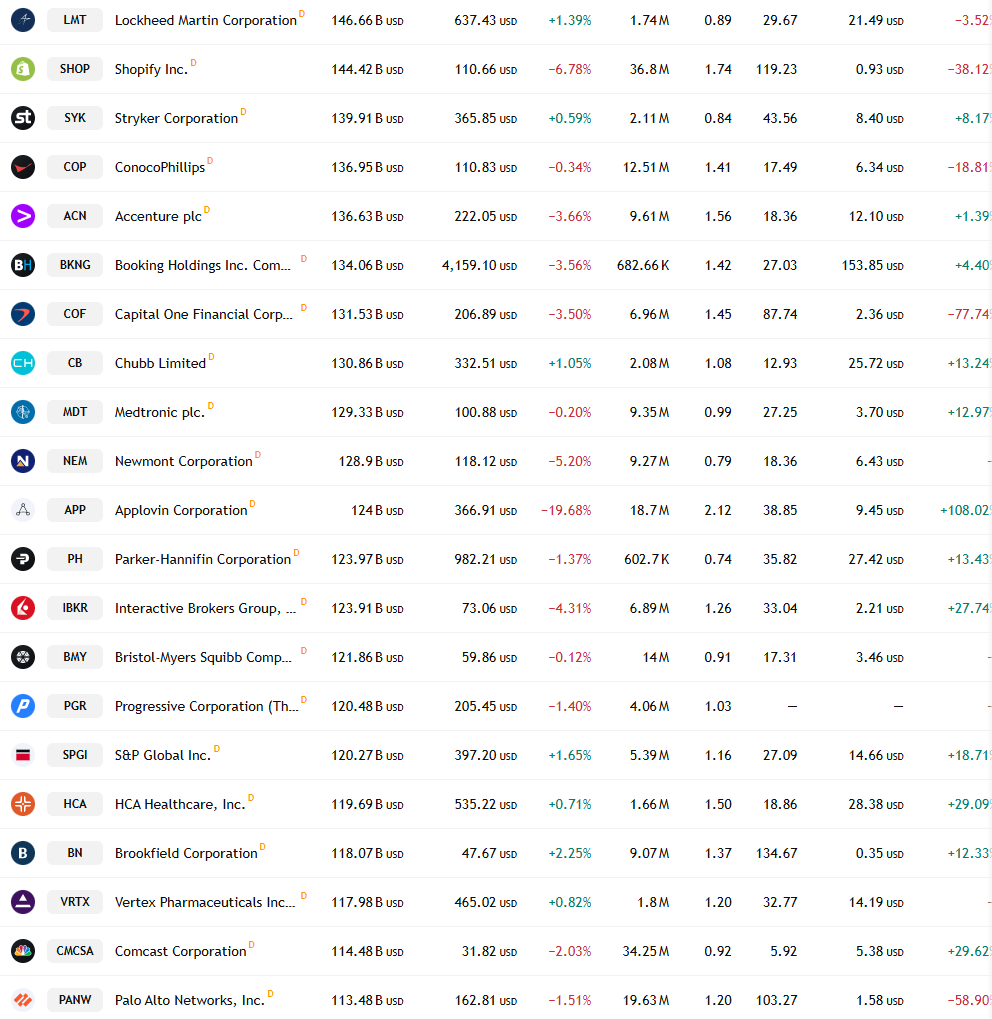The height and width of the screenshot is (1019, 992).
Task: Click the Progressive blue logo icon
Action: coord(23,706)
